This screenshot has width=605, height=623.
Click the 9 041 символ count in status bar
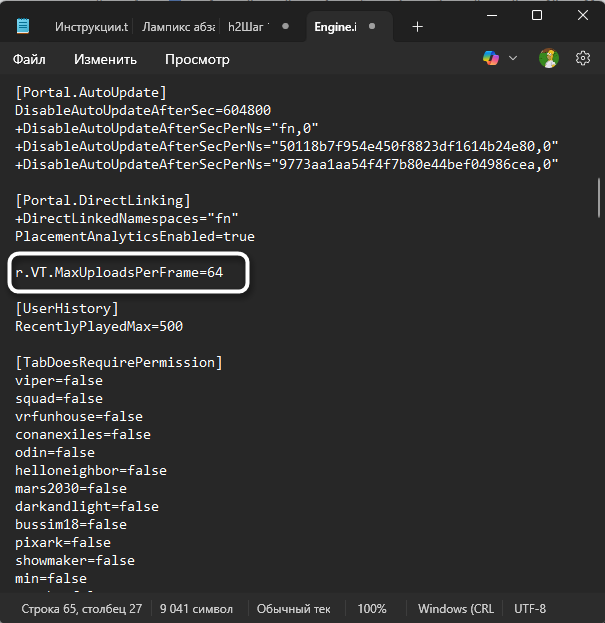(x=196, y=609)
